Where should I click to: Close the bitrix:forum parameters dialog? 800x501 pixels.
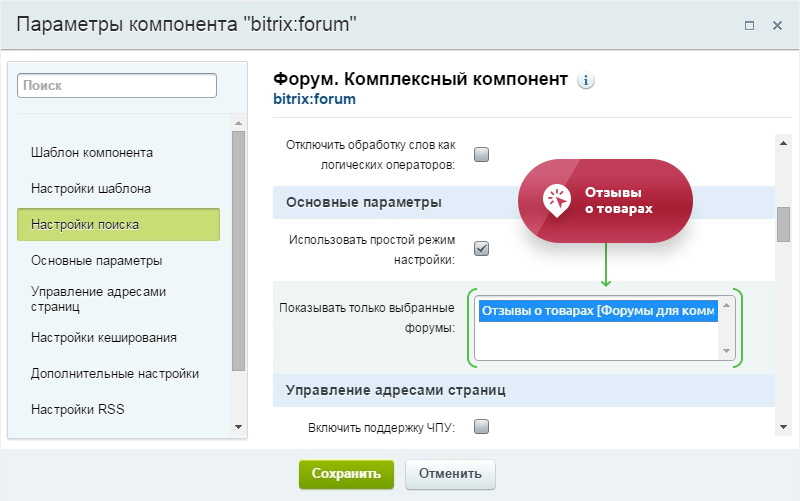(x=778, y=24)
